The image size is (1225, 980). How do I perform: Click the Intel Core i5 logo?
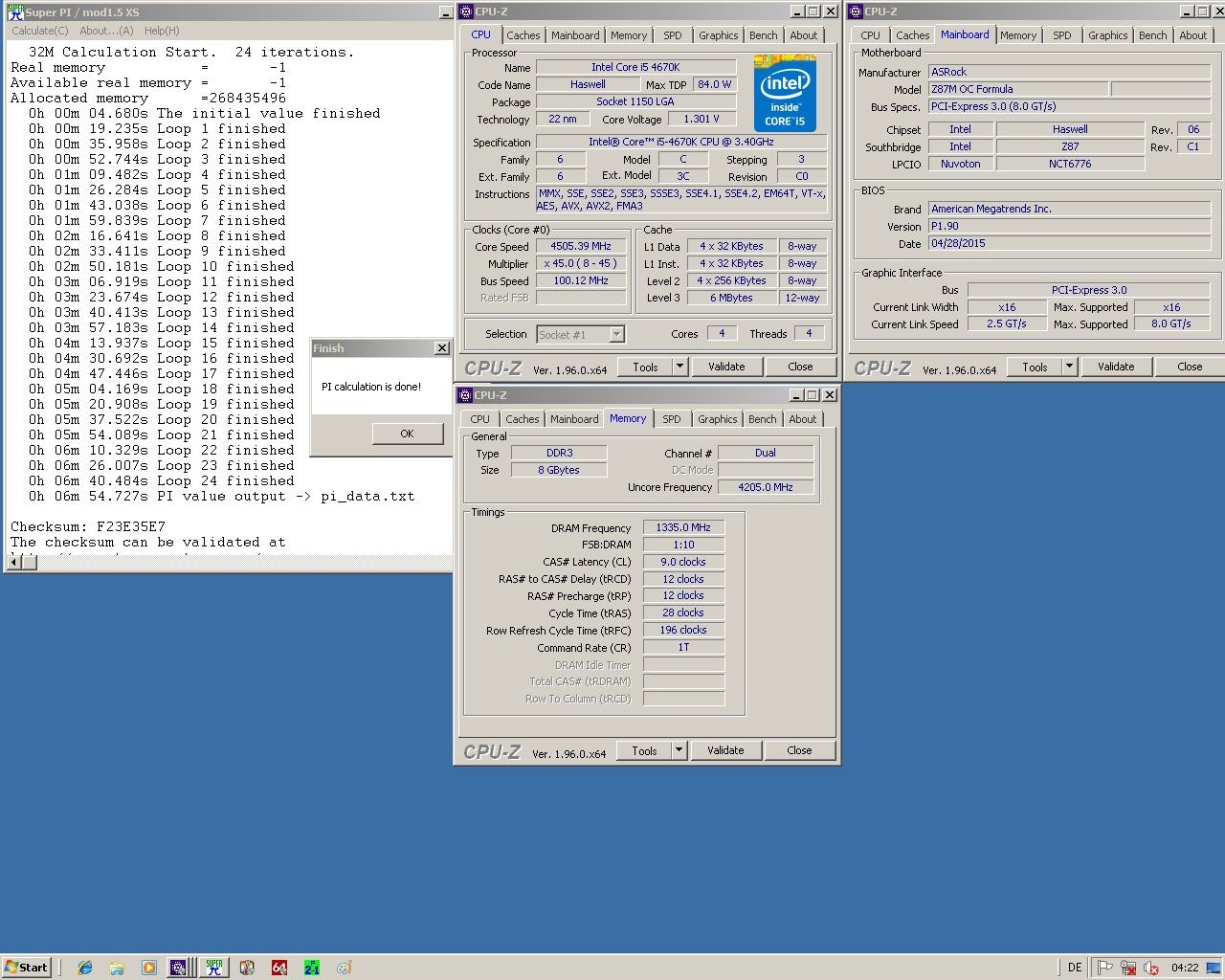(785, 93)
